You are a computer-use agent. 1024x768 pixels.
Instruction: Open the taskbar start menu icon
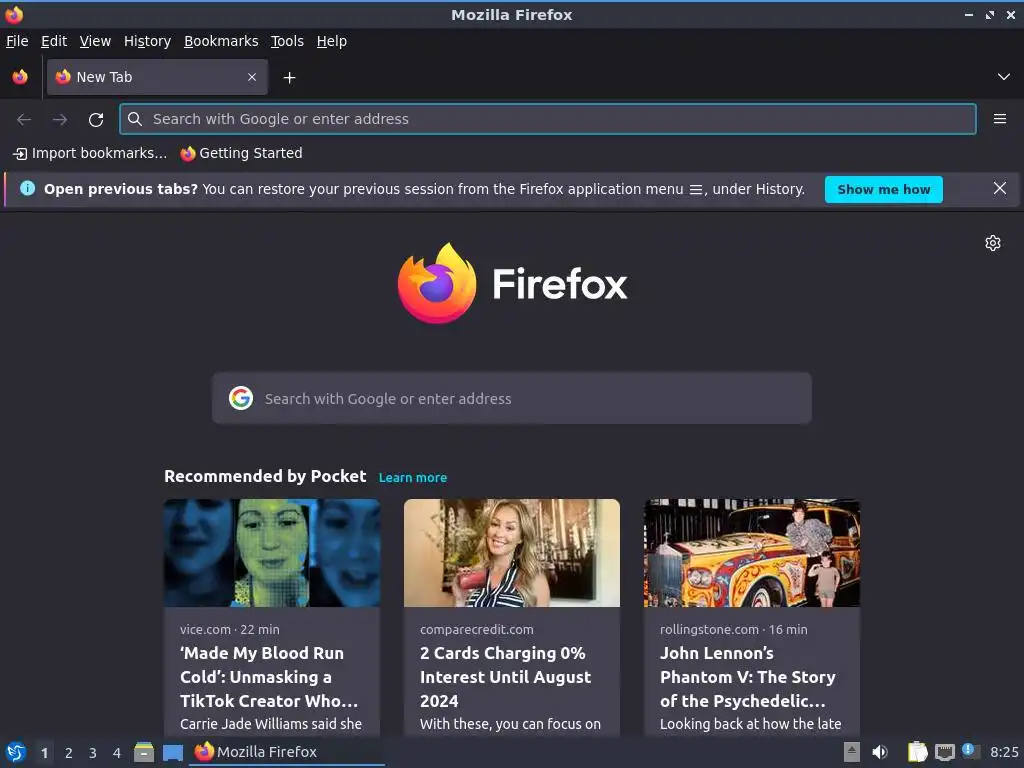click(16, 752)
